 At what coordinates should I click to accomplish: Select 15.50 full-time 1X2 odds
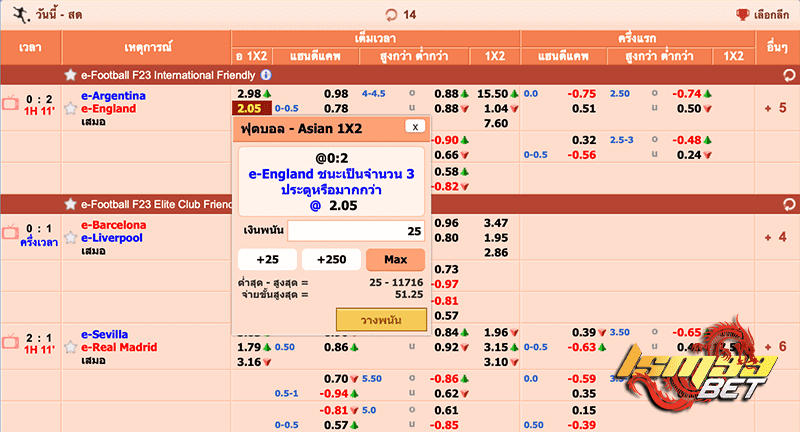click(x=493, y=94)
